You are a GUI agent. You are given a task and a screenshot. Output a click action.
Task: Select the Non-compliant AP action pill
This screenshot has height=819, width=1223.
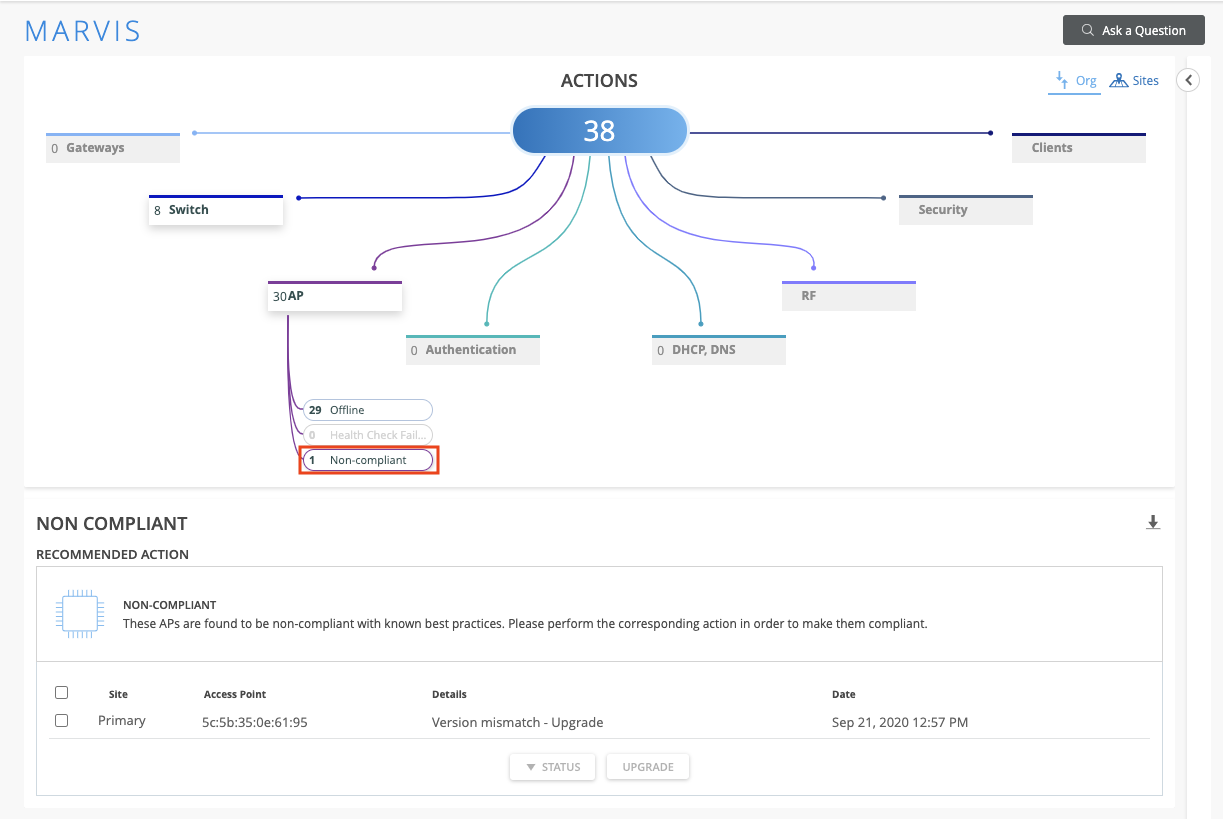(368, 460)
